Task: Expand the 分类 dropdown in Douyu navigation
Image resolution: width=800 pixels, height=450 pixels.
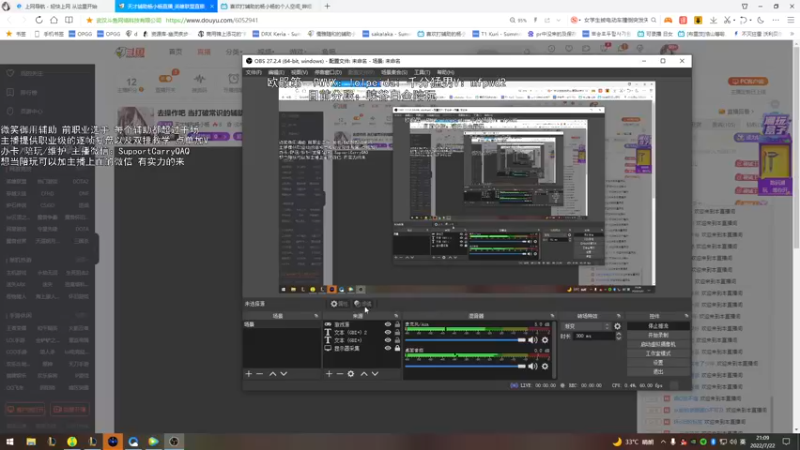Action: tap(234, 52)
